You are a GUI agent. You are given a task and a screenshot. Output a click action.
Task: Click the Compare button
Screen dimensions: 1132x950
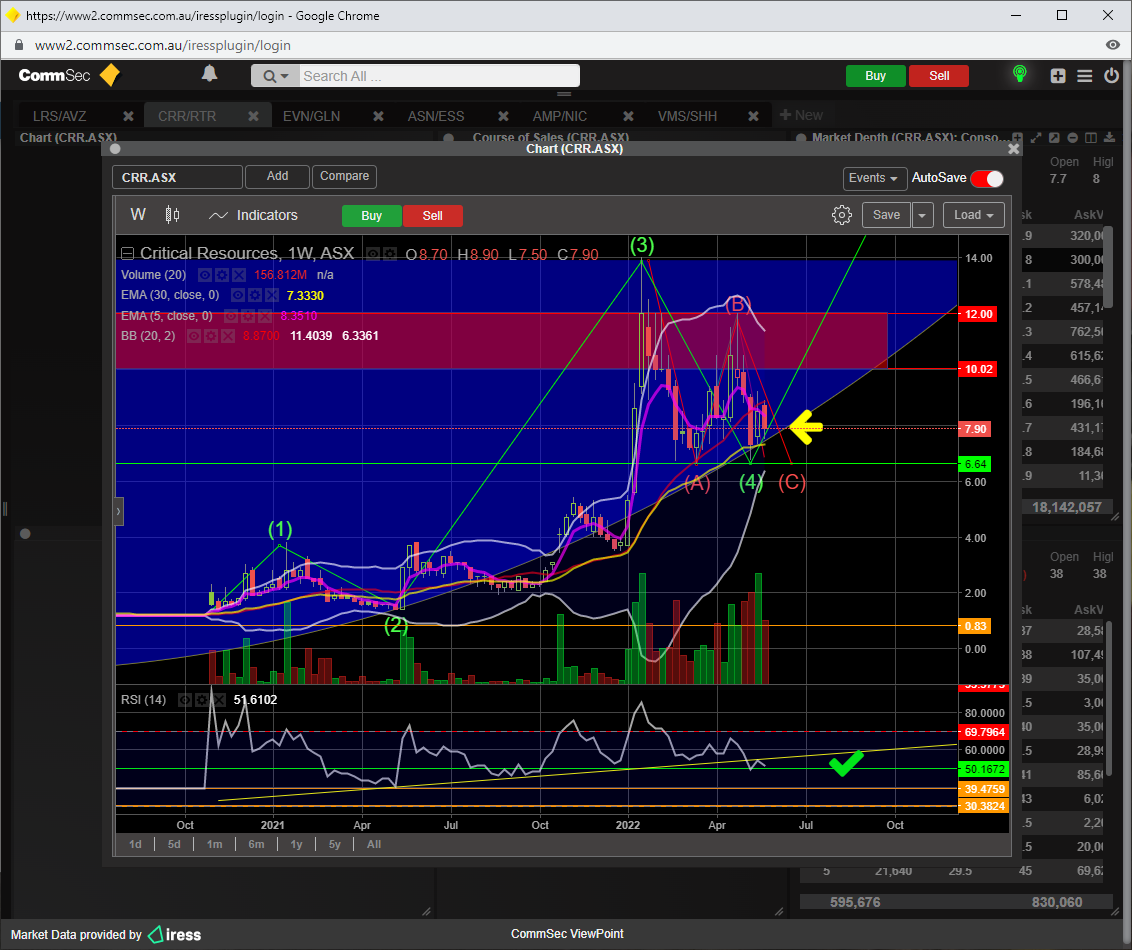pyautogui.click(x=344, y=176)
